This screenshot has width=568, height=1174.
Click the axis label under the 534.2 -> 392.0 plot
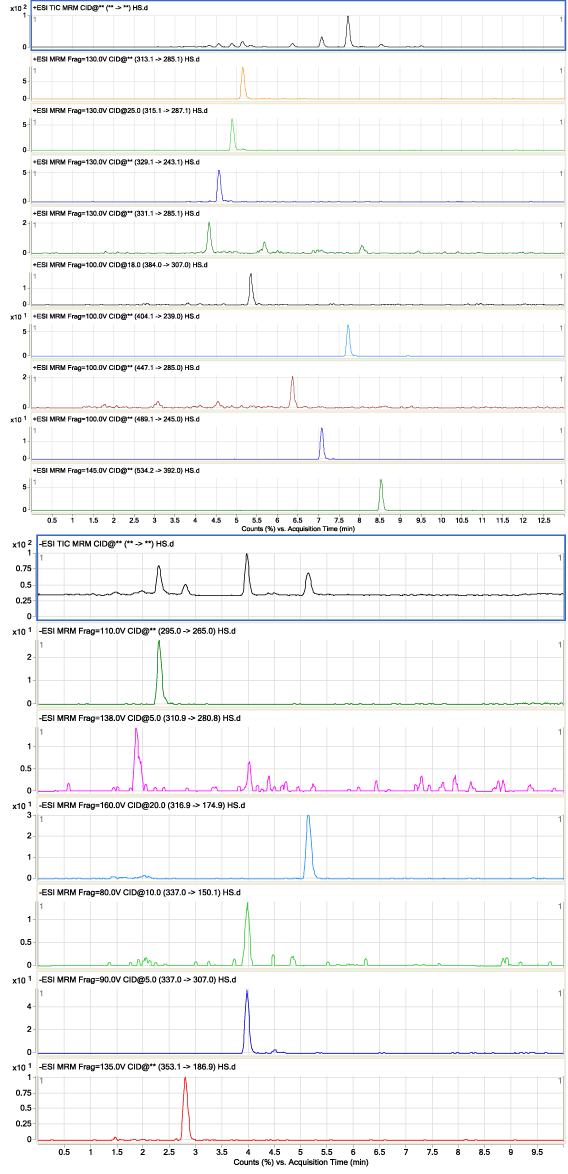click(x=299, y=528)
